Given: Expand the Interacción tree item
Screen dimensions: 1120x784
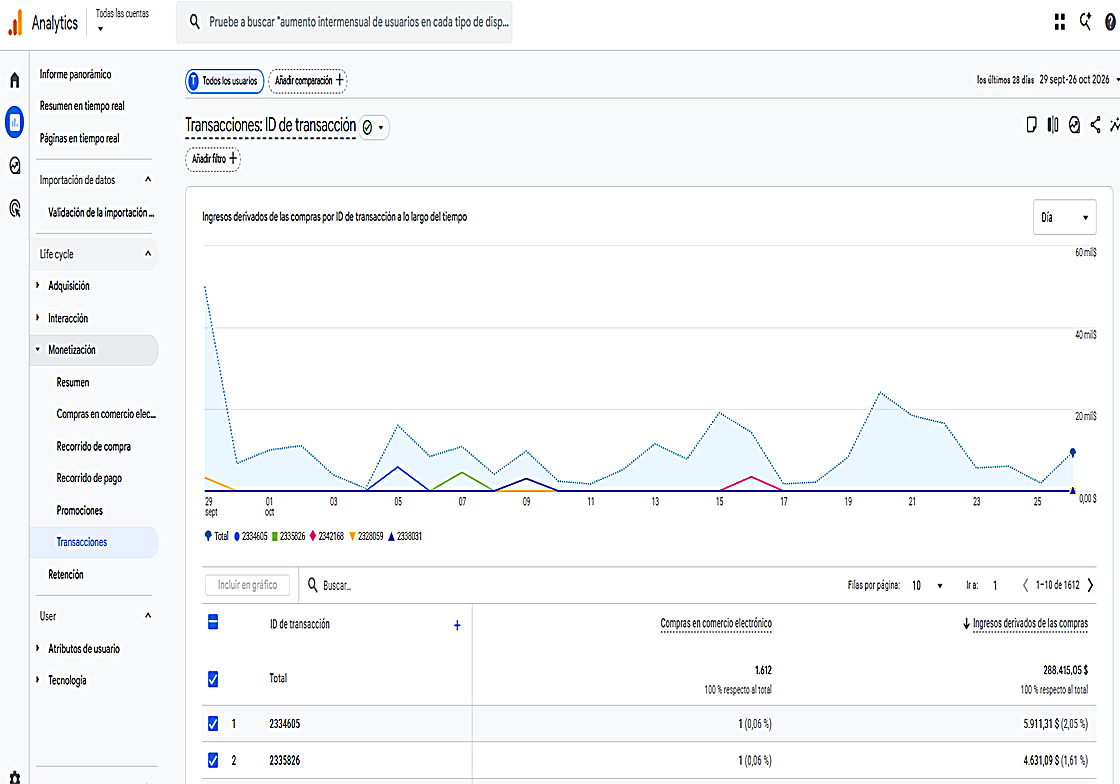Looking at the screenshot, I should click(x=38, y=318).
